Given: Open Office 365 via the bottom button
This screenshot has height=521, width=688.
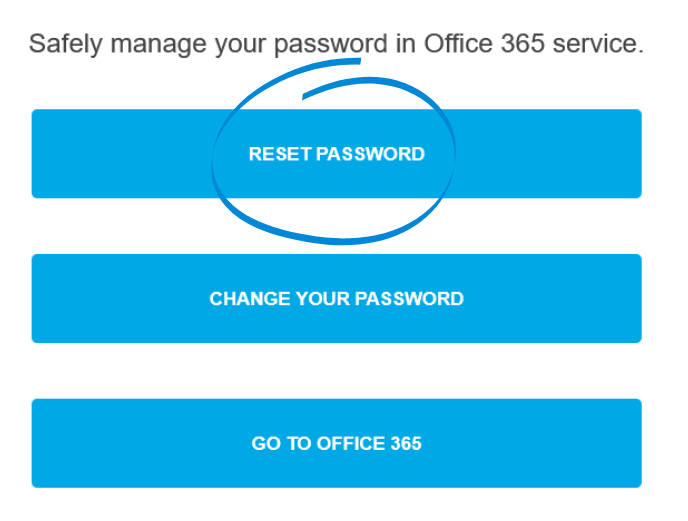Looking at the screenshot, I should [336, 444].
